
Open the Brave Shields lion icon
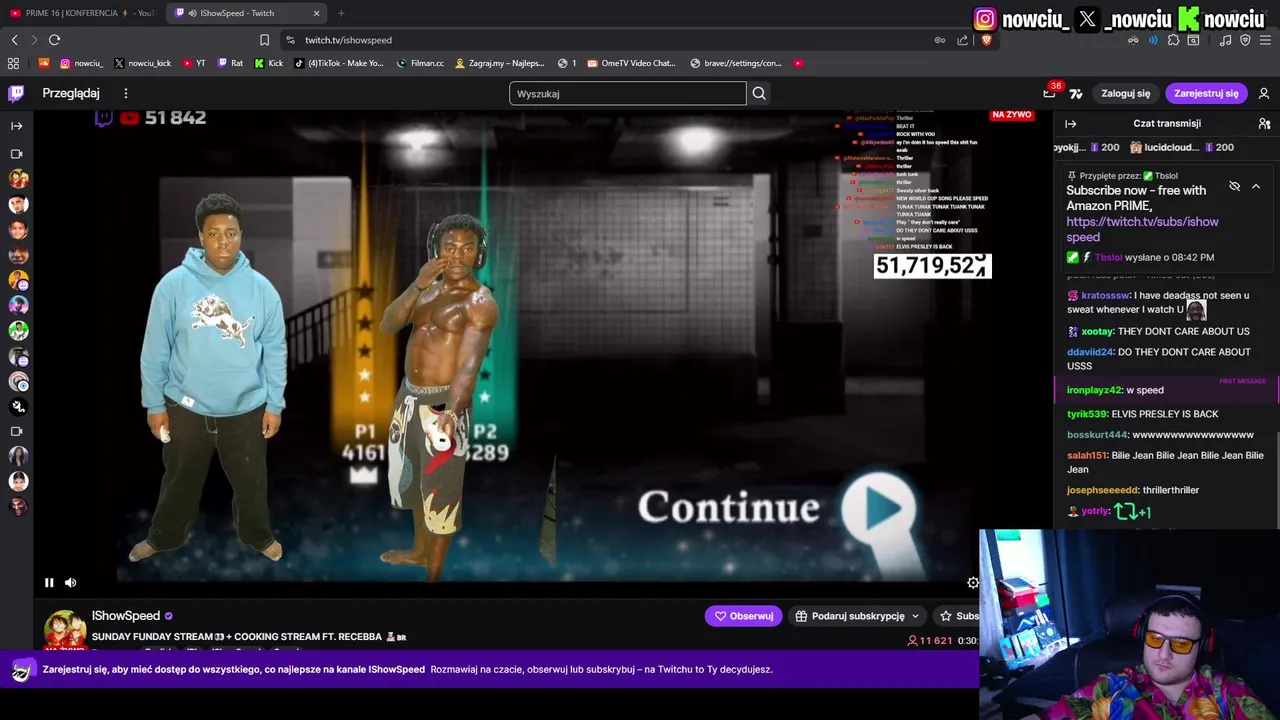coord(986,40)
